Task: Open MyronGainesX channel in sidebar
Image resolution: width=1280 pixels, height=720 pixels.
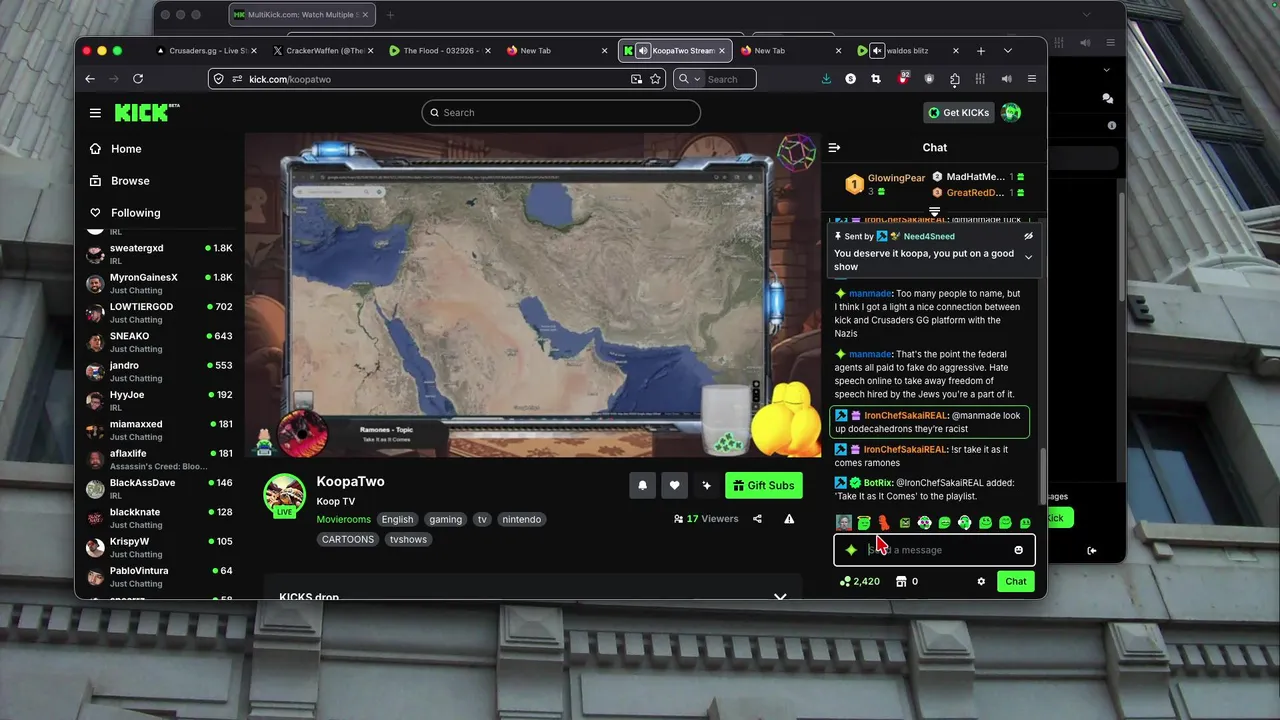Action: tap(160, 283)
